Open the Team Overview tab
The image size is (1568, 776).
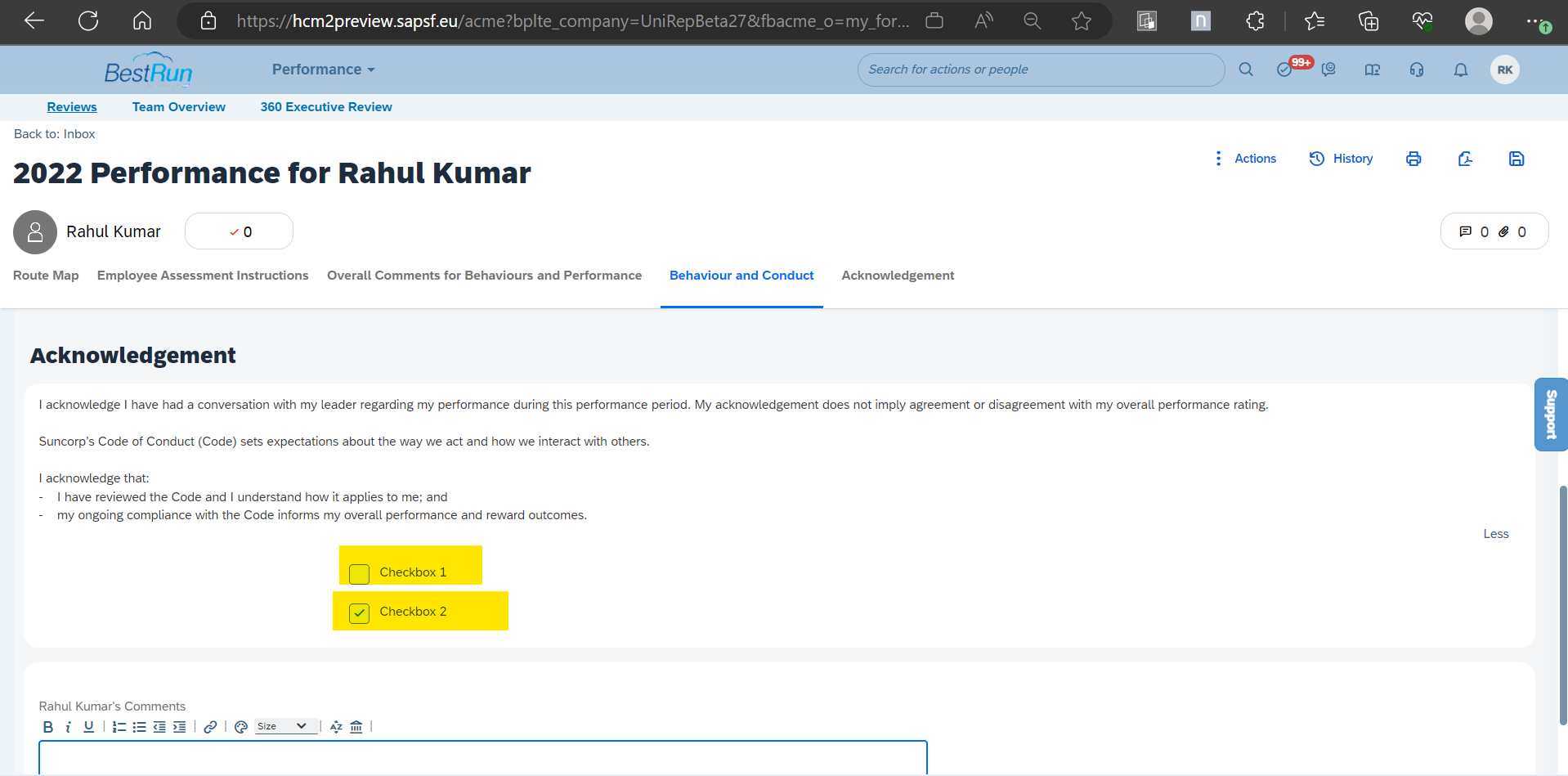(179, 107)
